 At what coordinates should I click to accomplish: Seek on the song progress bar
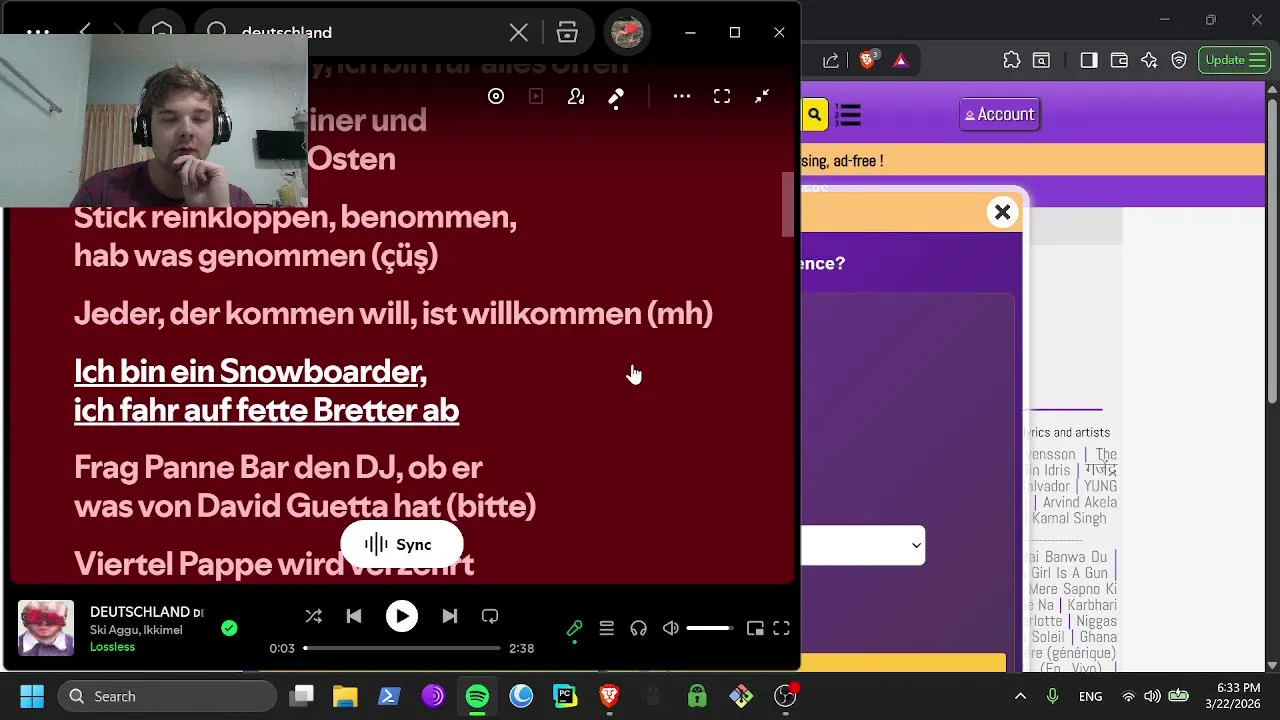pyautogui.click(x=402, y=648)
